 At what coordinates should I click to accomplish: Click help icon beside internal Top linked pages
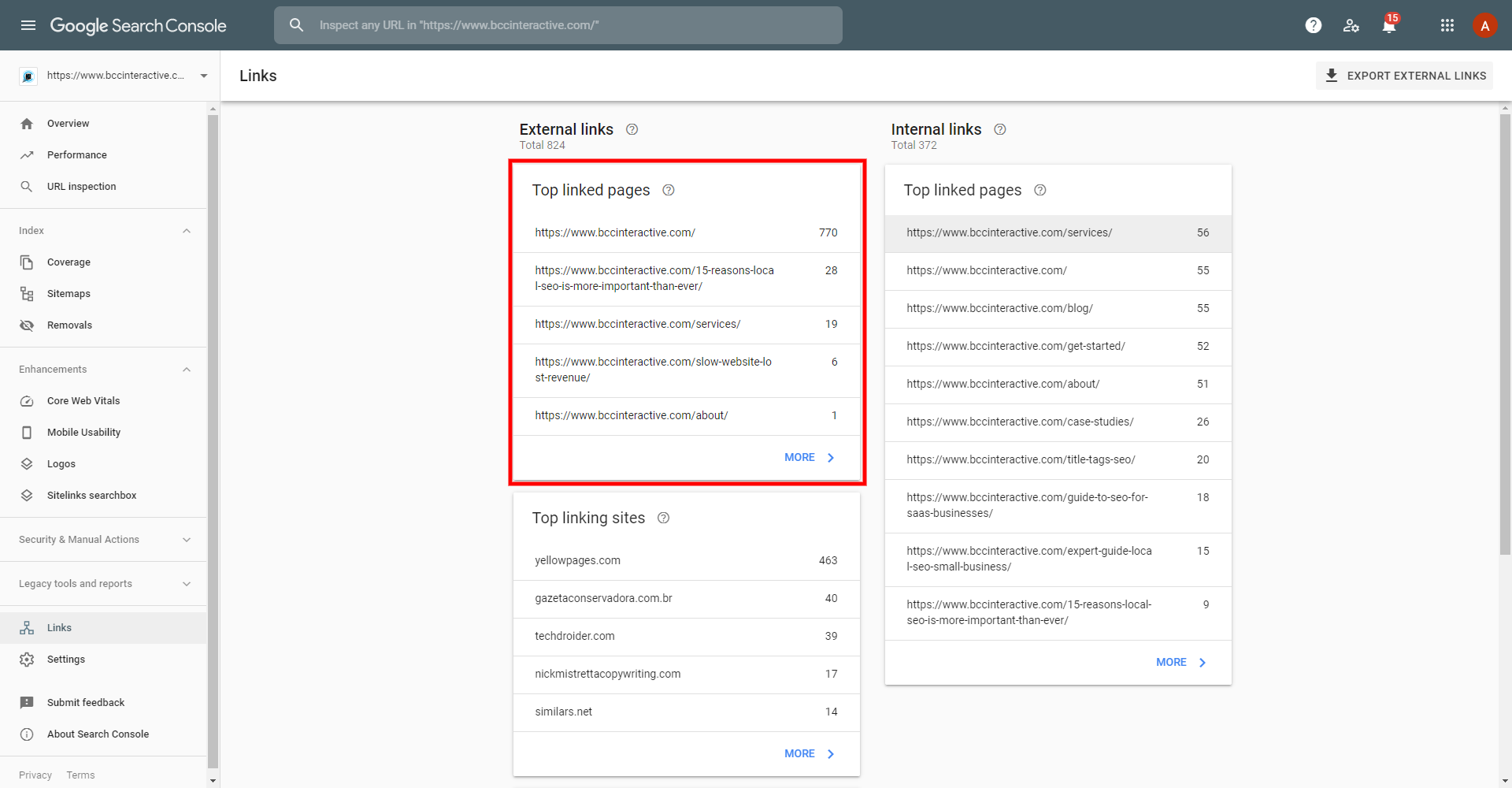click(1040, 190)
